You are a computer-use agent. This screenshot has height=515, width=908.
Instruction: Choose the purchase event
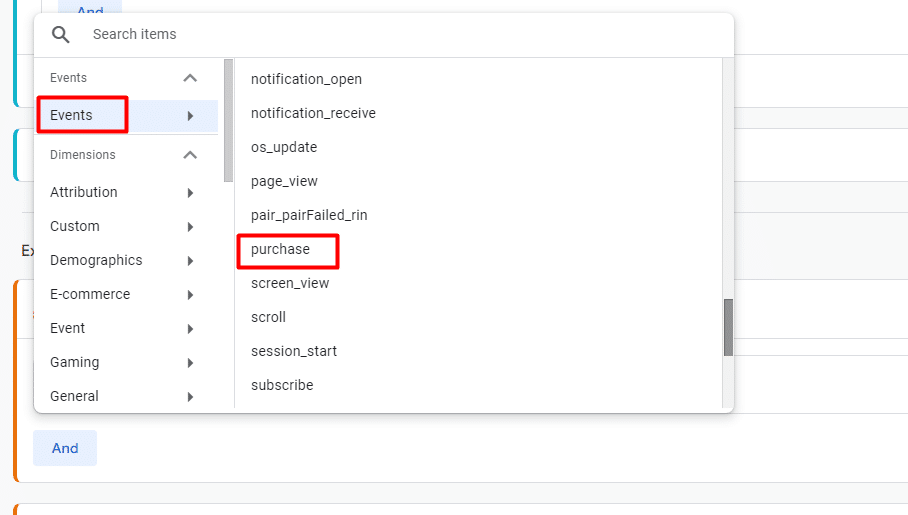281,249
